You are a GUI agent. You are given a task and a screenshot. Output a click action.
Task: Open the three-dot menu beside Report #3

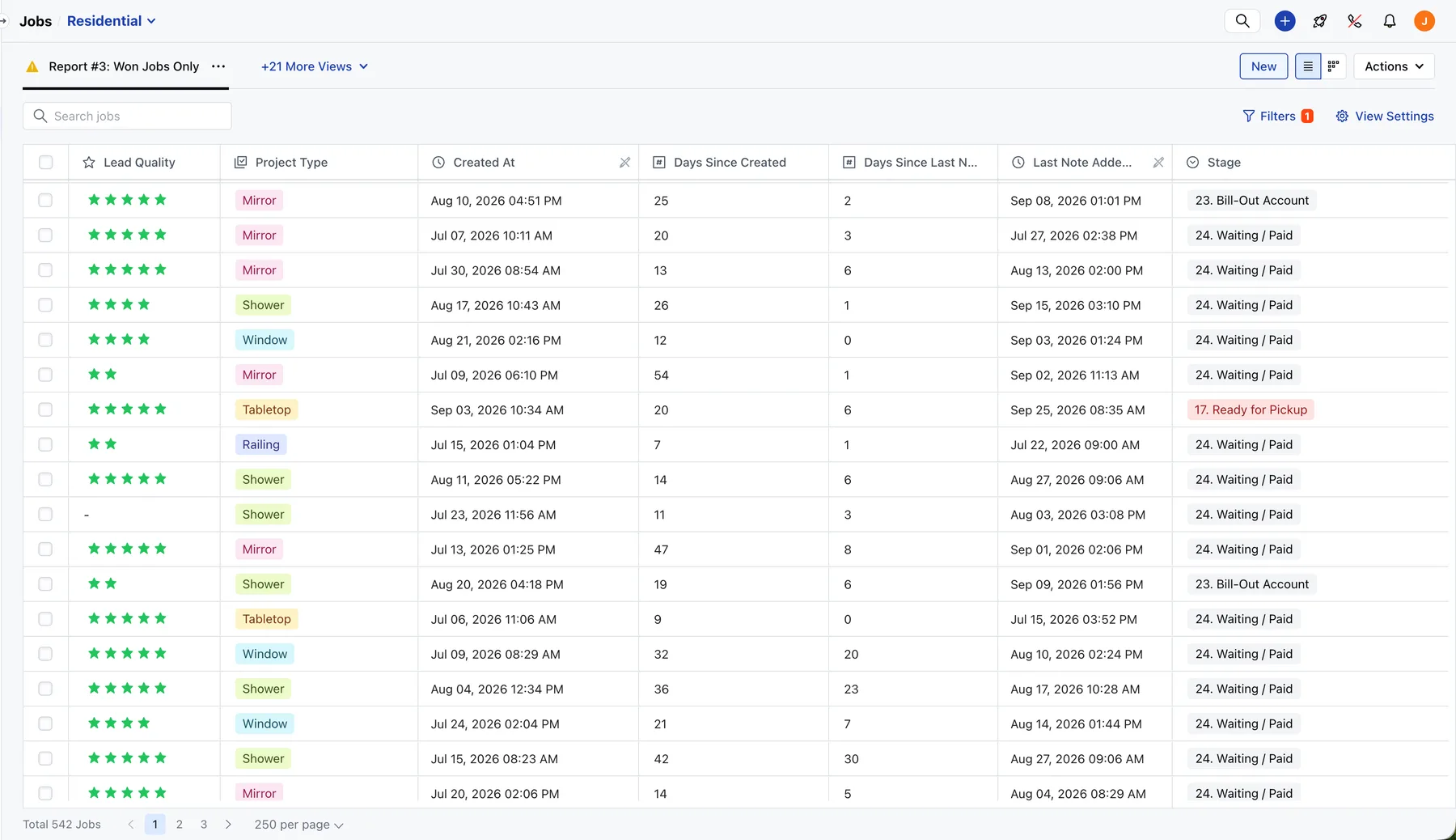point(218,66)
